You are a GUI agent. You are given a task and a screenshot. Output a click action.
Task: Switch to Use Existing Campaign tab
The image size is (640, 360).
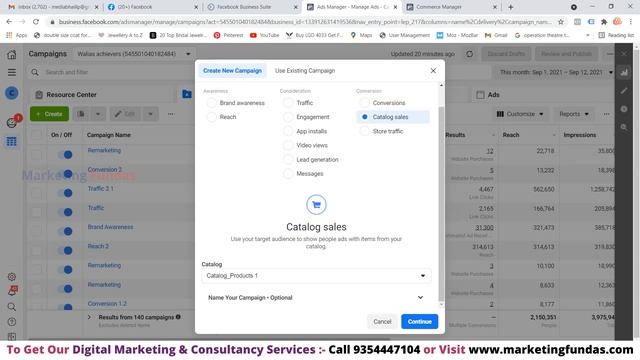305,71
